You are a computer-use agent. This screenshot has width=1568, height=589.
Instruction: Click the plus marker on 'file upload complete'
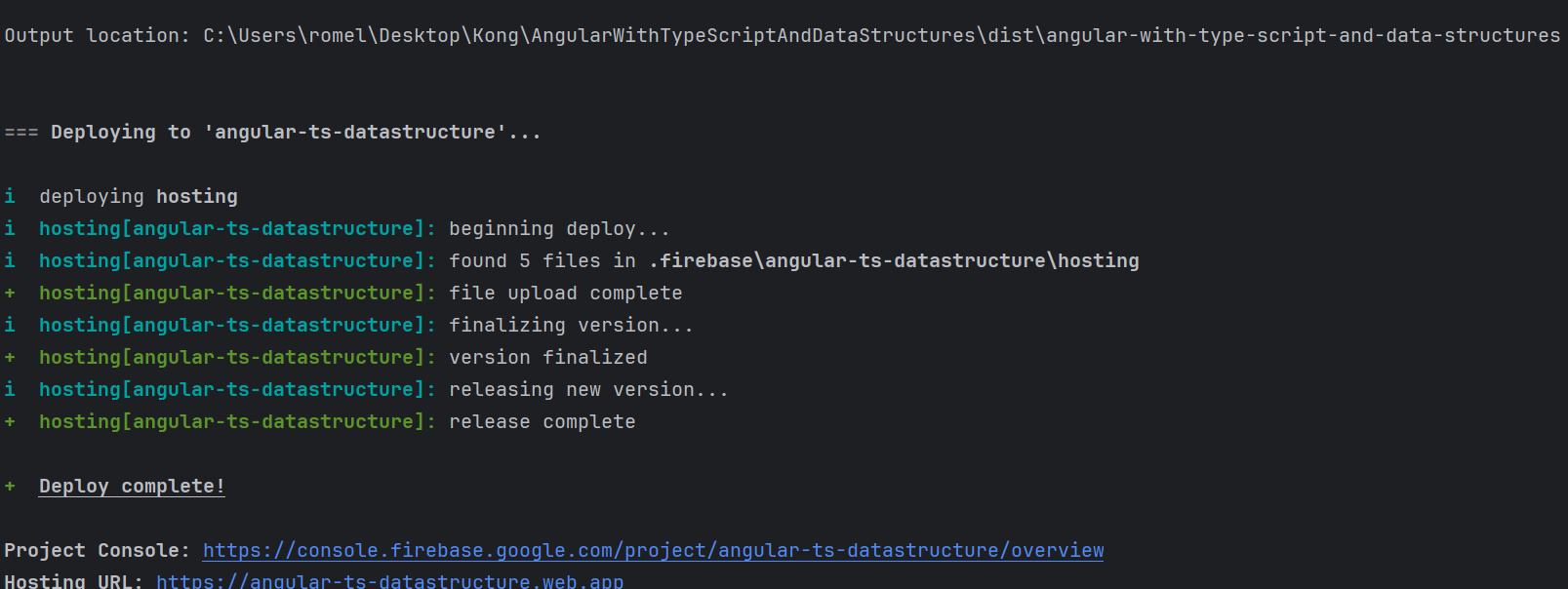(x=10, y=293)
